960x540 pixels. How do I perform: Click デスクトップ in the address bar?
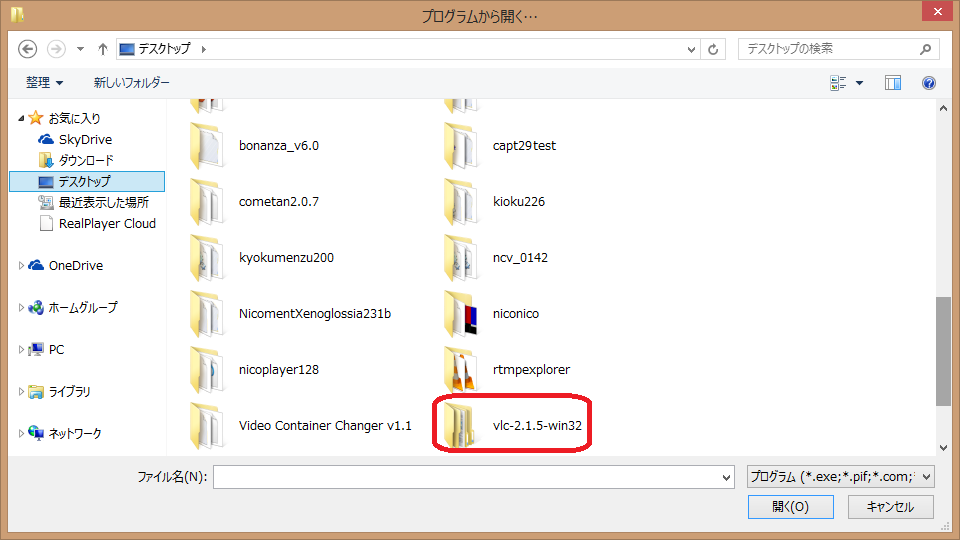click(164, 49)
